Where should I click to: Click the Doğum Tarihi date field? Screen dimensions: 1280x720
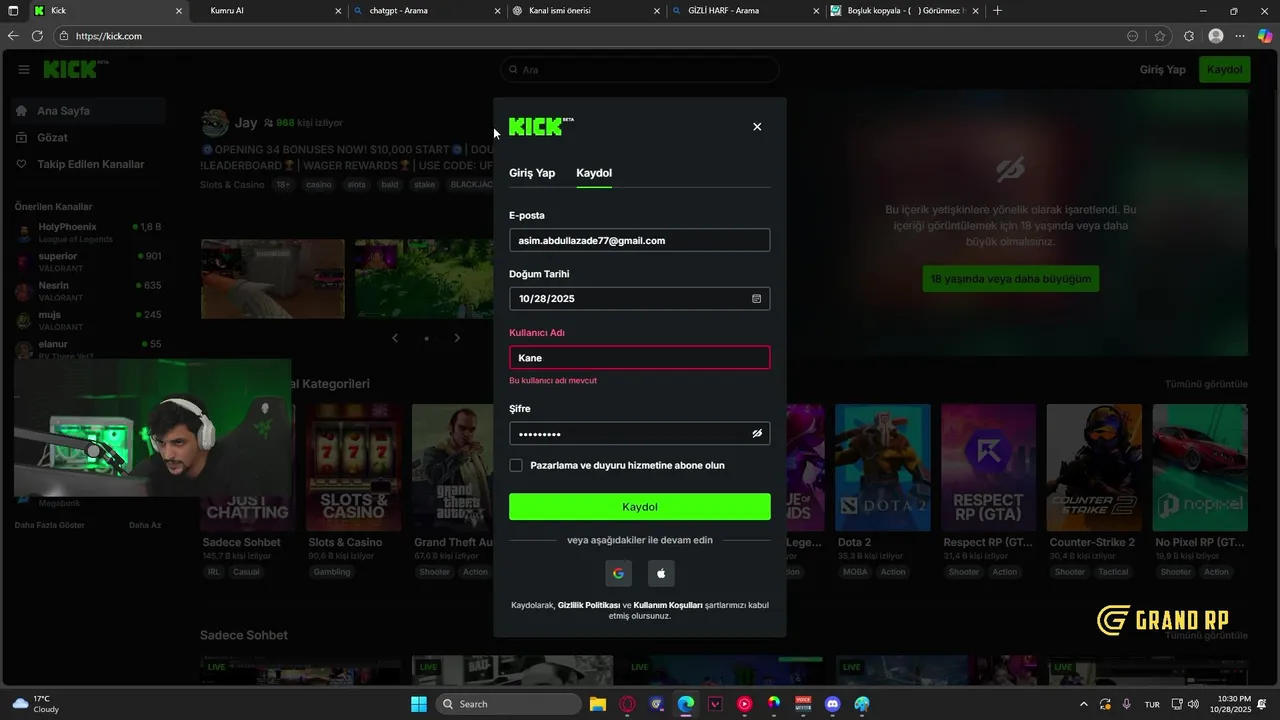coord(640,298)
